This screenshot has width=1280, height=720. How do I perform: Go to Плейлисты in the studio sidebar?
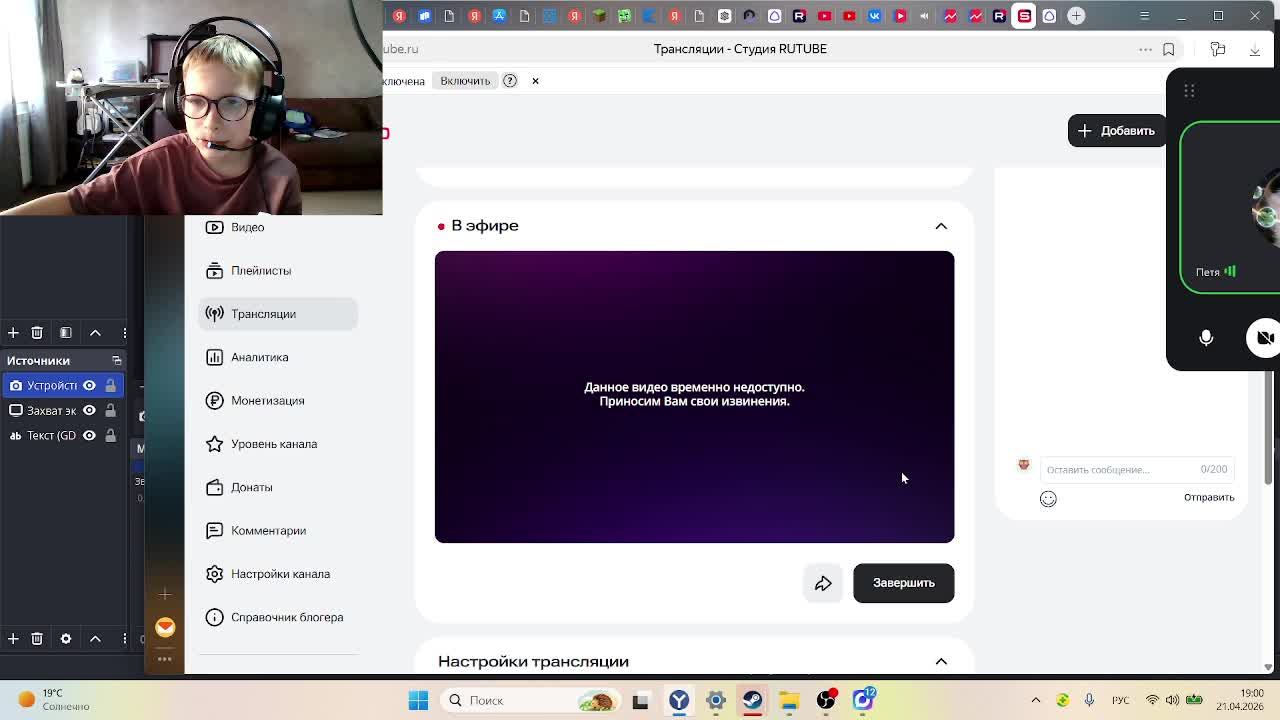click(x=278, y=270)
